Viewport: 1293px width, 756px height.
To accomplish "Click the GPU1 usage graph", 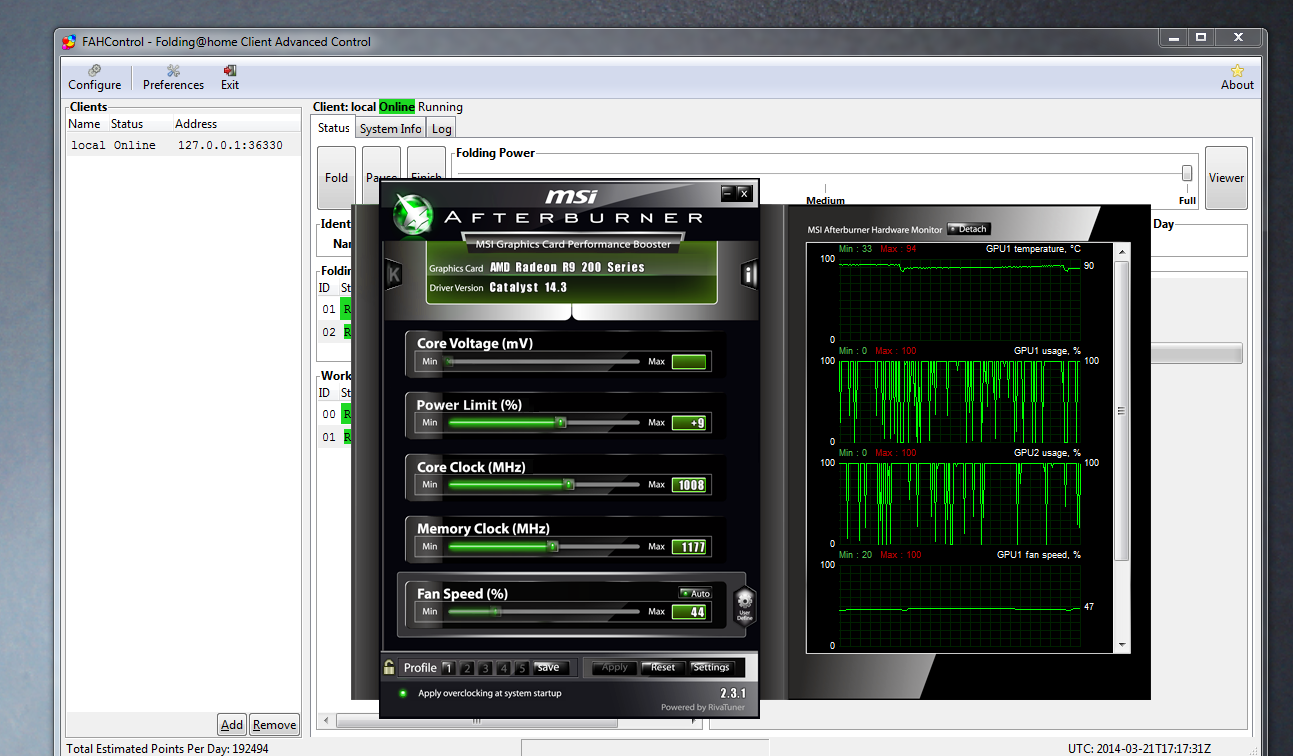I will 960,401.
